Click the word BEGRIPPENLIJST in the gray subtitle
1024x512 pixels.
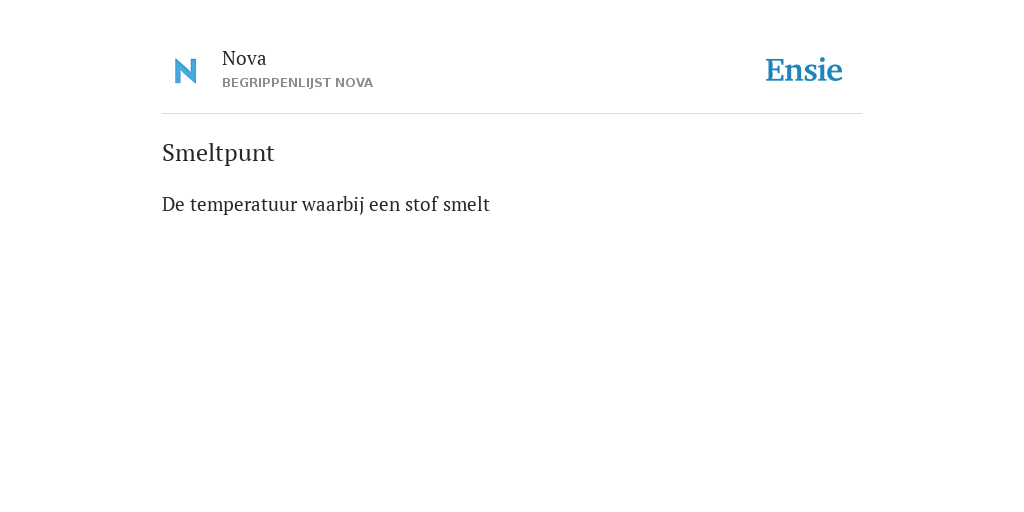pyautogui.click(x=277, y=83)
